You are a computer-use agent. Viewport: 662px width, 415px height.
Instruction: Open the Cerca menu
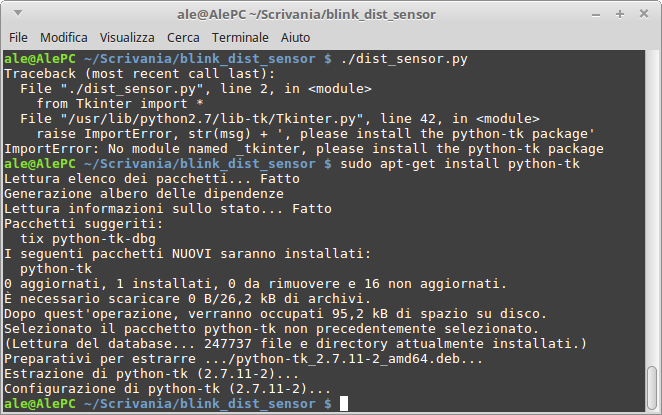pos(183,38)
